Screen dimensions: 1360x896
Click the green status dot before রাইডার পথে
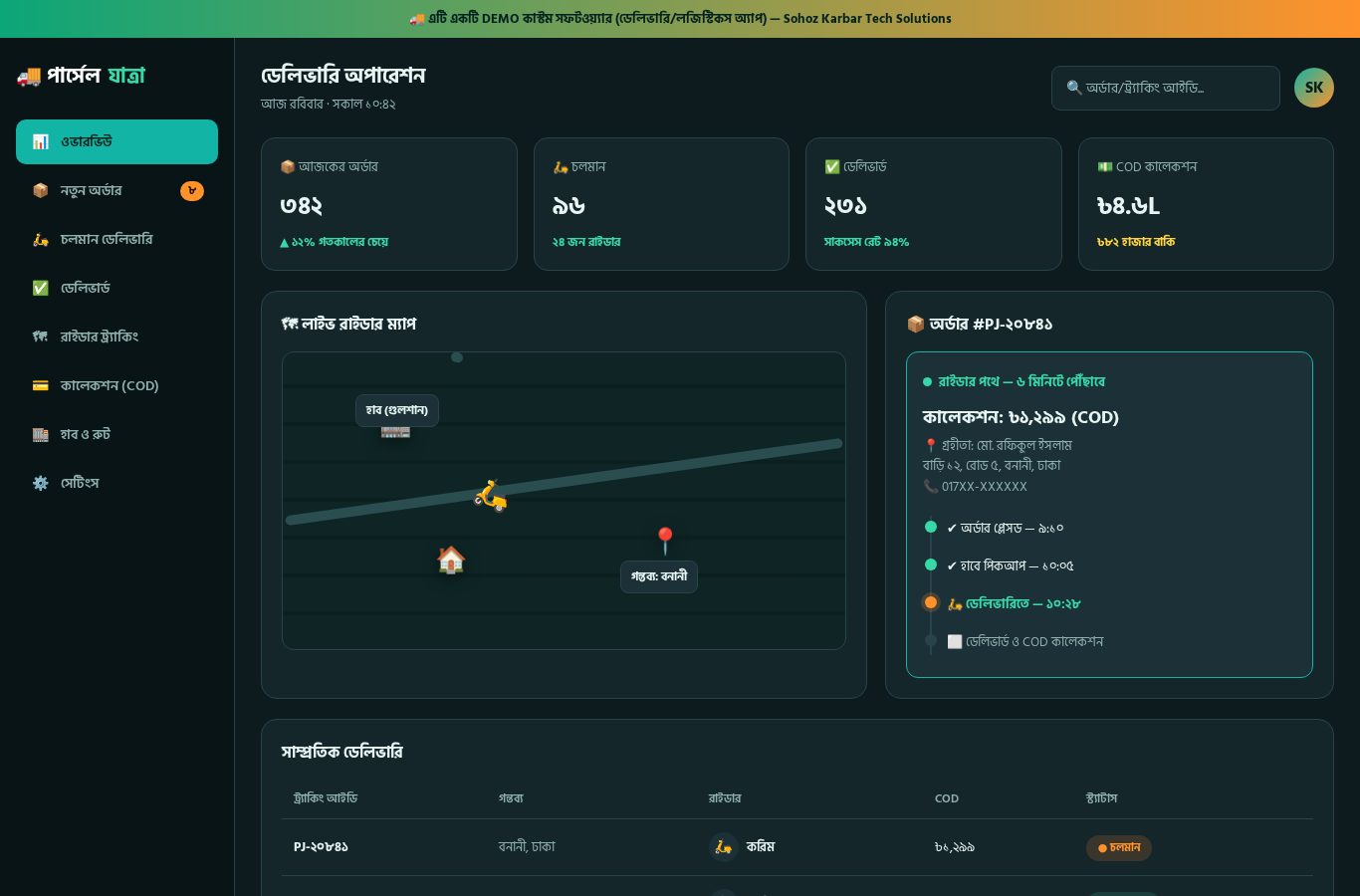click(928, 381)
